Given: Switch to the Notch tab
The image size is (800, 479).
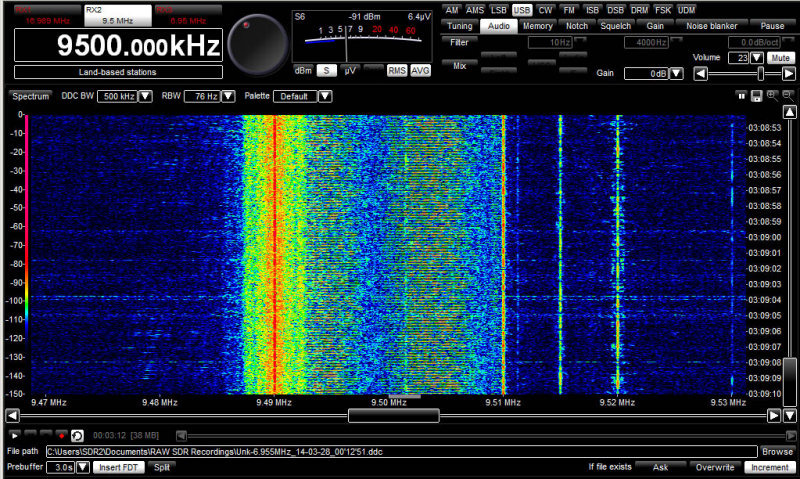Looking at the screenshot, I should coord(577,26).
